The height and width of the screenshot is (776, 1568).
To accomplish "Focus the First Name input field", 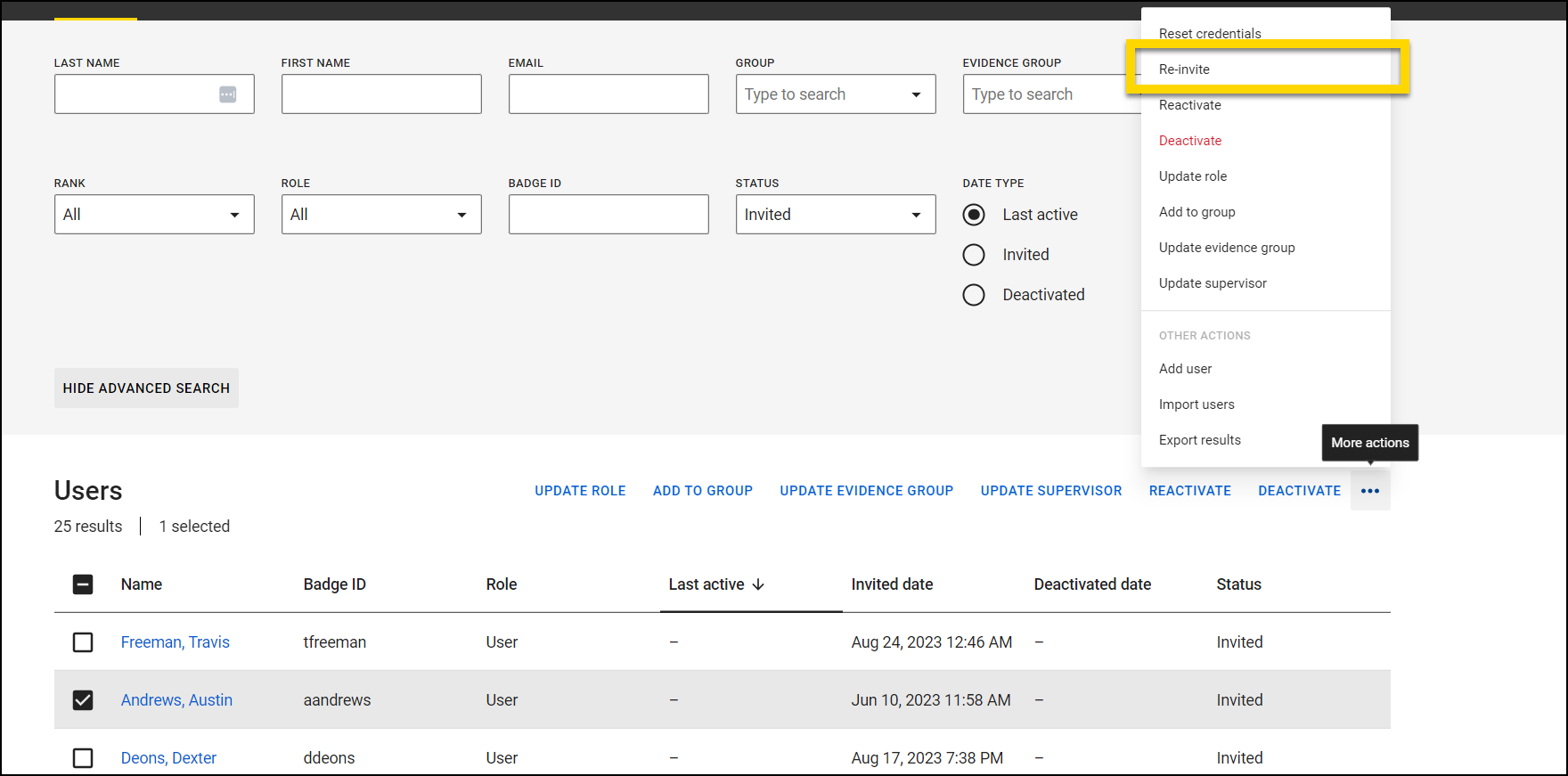I will coord(381,94).
